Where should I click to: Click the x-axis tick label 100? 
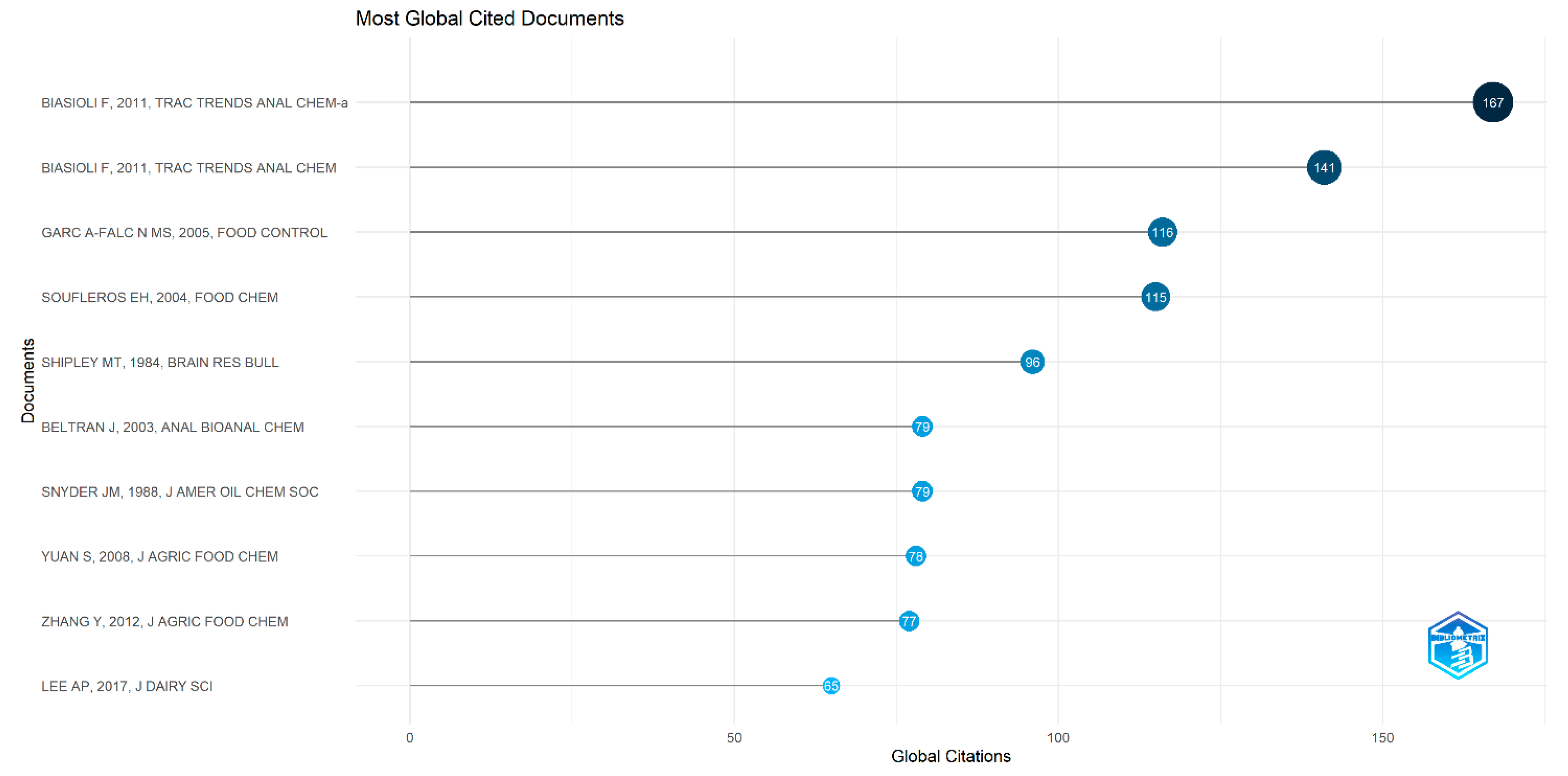coord(1057,737)
